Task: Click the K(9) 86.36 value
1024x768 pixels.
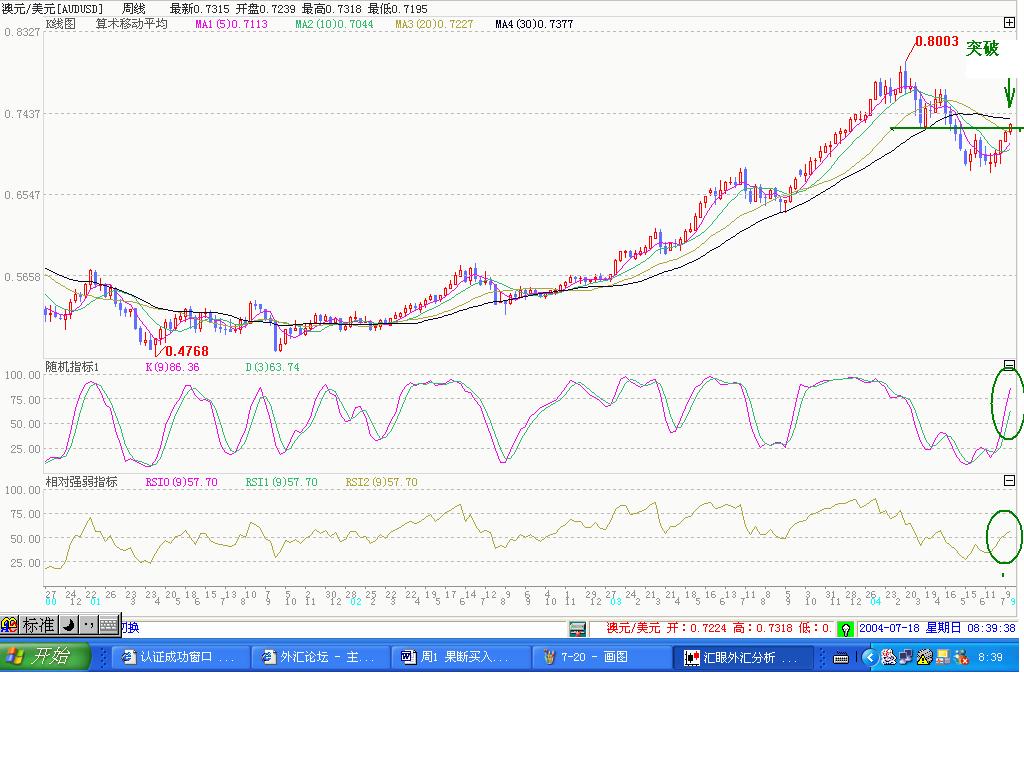Action: pyautogui.click(x=172, y=367)
